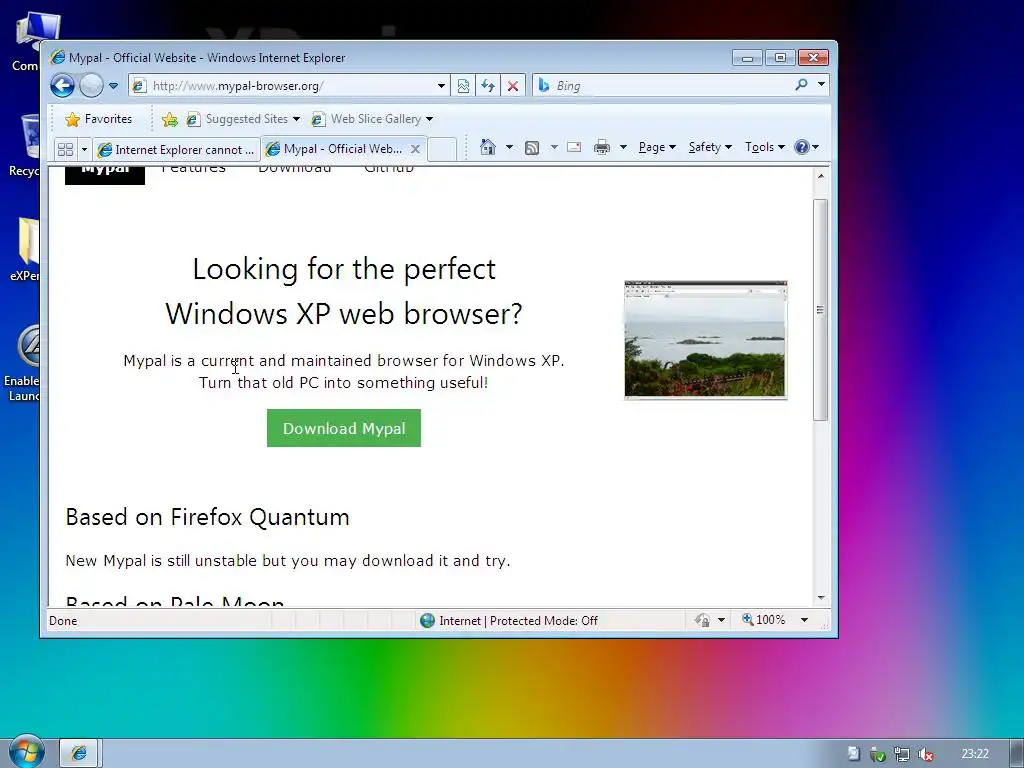
Task: Expand Web Slice Gallery dropdown arrow
Action: click(x=429, y=119)
